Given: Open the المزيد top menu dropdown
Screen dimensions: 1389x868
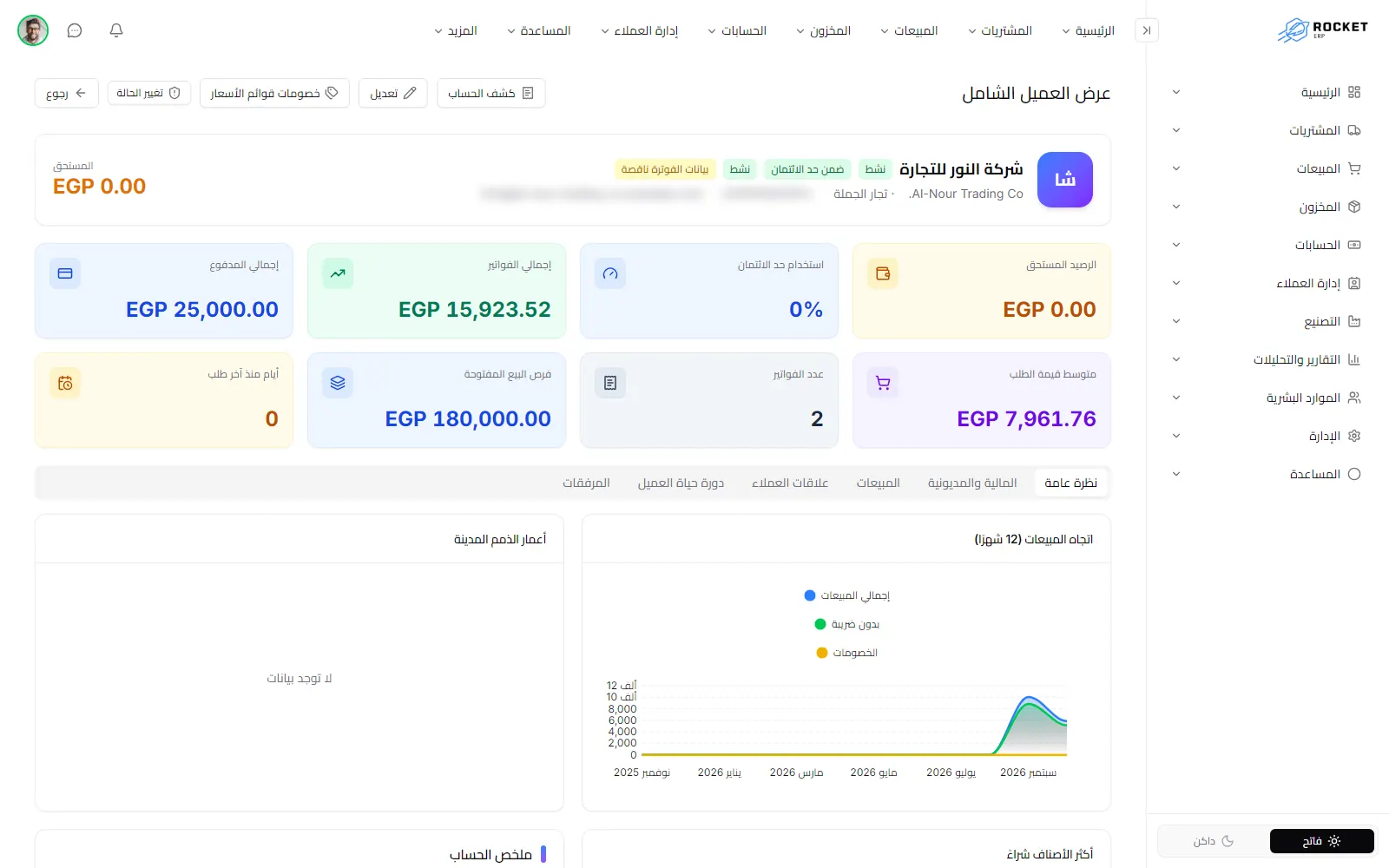Looking at the screenshot, I should (456, 30).
